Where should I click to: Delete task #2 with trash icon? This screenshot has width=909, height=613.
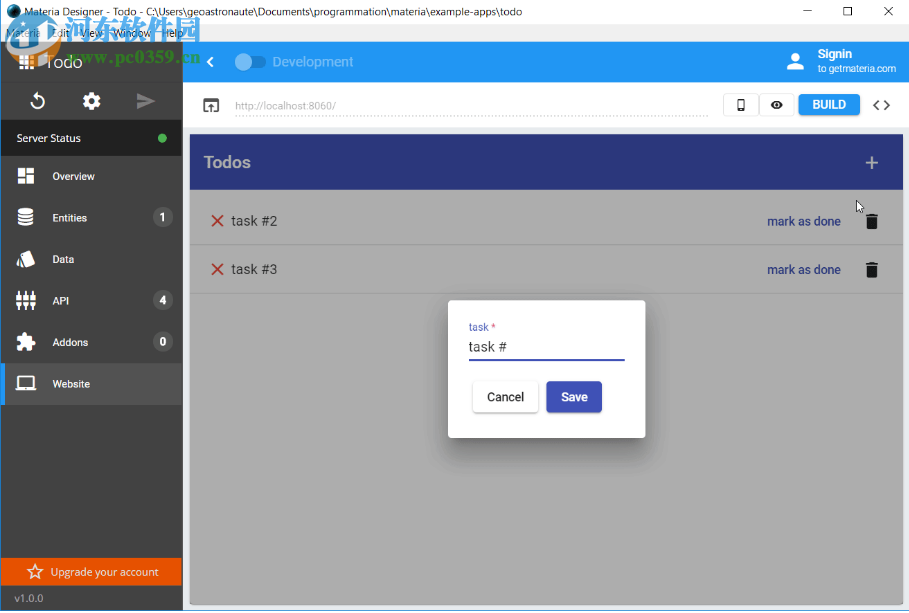pos(871,221)
